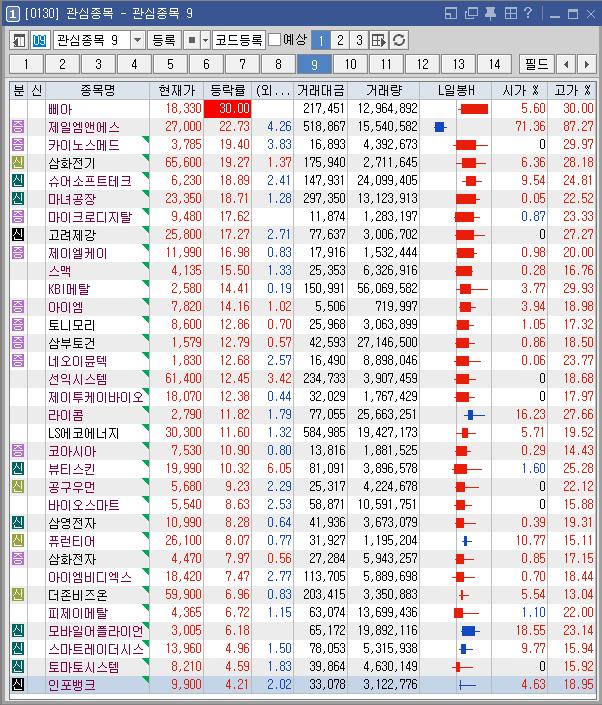Switch to watchlist tab 10

tap(350, 64)
